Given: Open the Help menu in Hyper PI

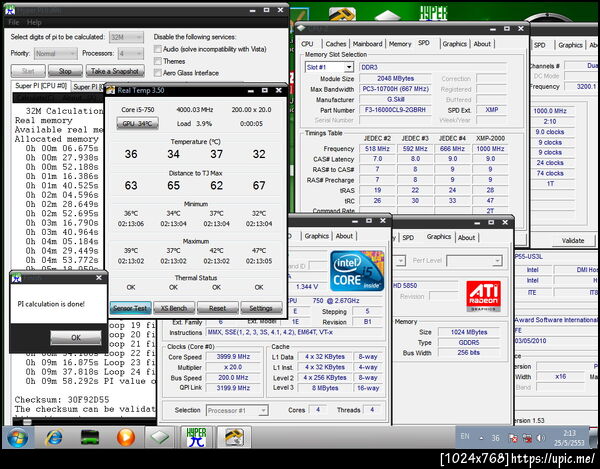Looking at the screenshot, I should tap(34, 23).
